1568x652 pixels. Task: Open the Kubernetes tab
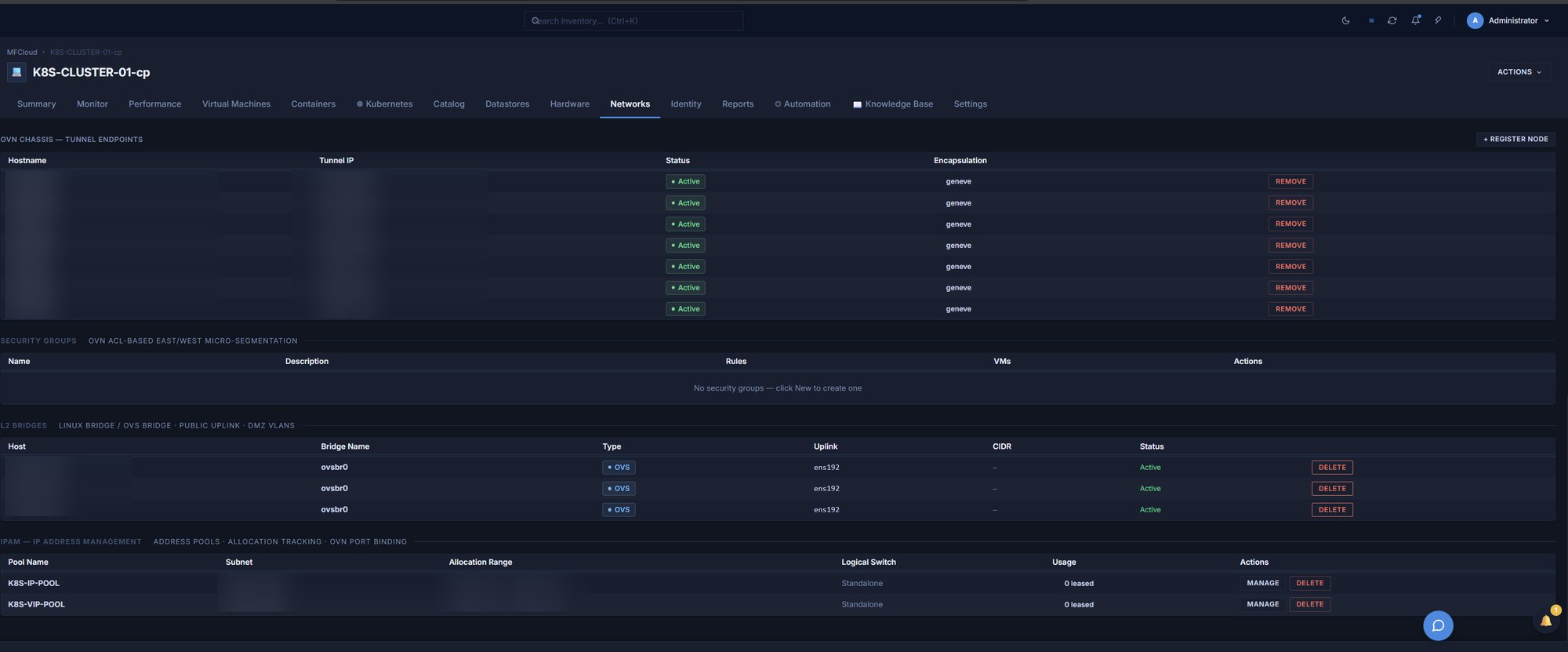click(385, 104)
